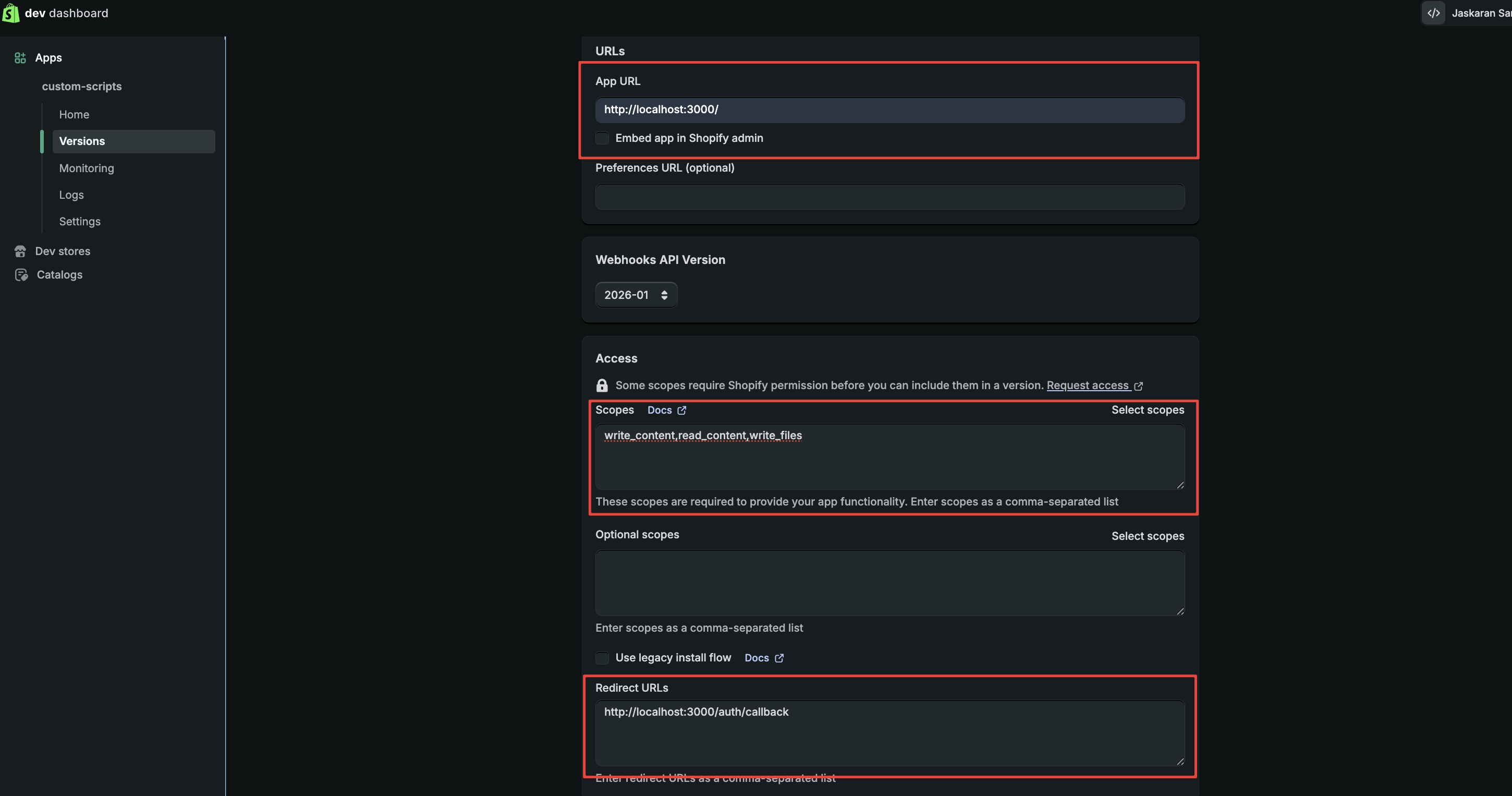Open the Logs section in the sidebar

coord(71,194)
